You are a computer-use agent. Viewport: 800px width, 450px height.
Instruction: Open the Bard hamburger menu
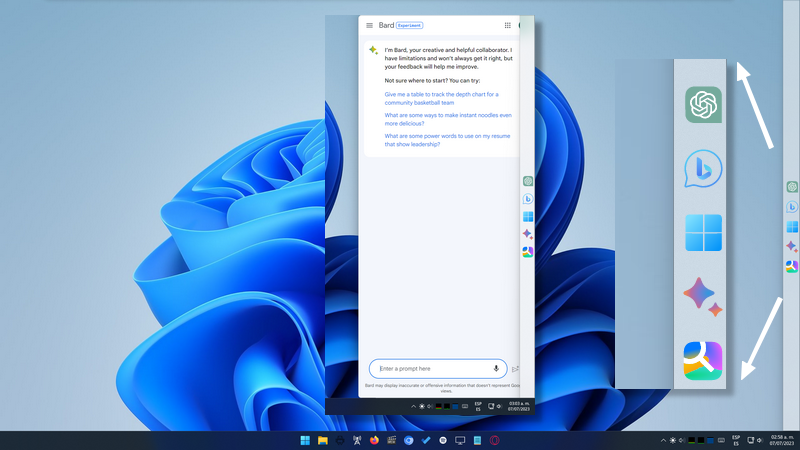click(369, 26)
